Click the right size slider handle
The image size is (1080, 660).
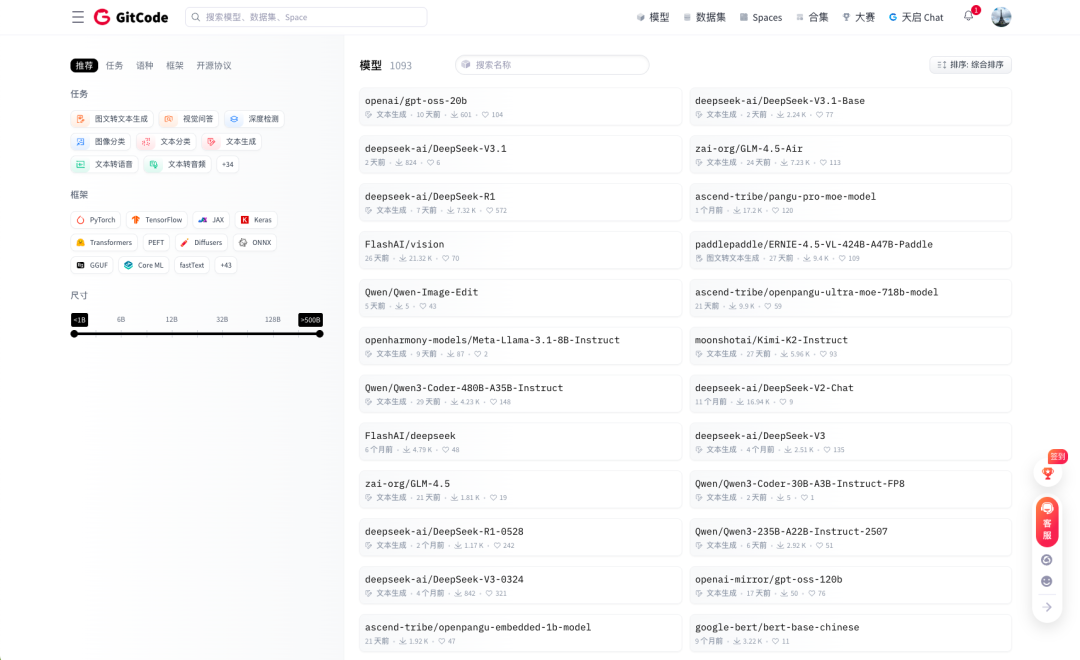(x=320, y=334)
